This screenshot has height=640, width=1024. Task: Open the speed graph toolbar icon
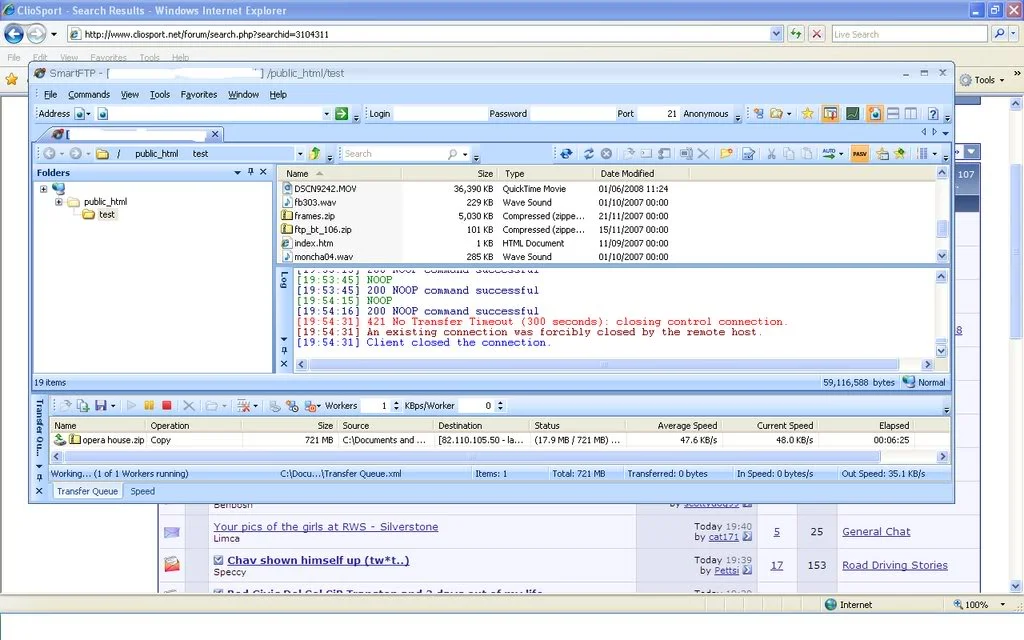[852, 114]
